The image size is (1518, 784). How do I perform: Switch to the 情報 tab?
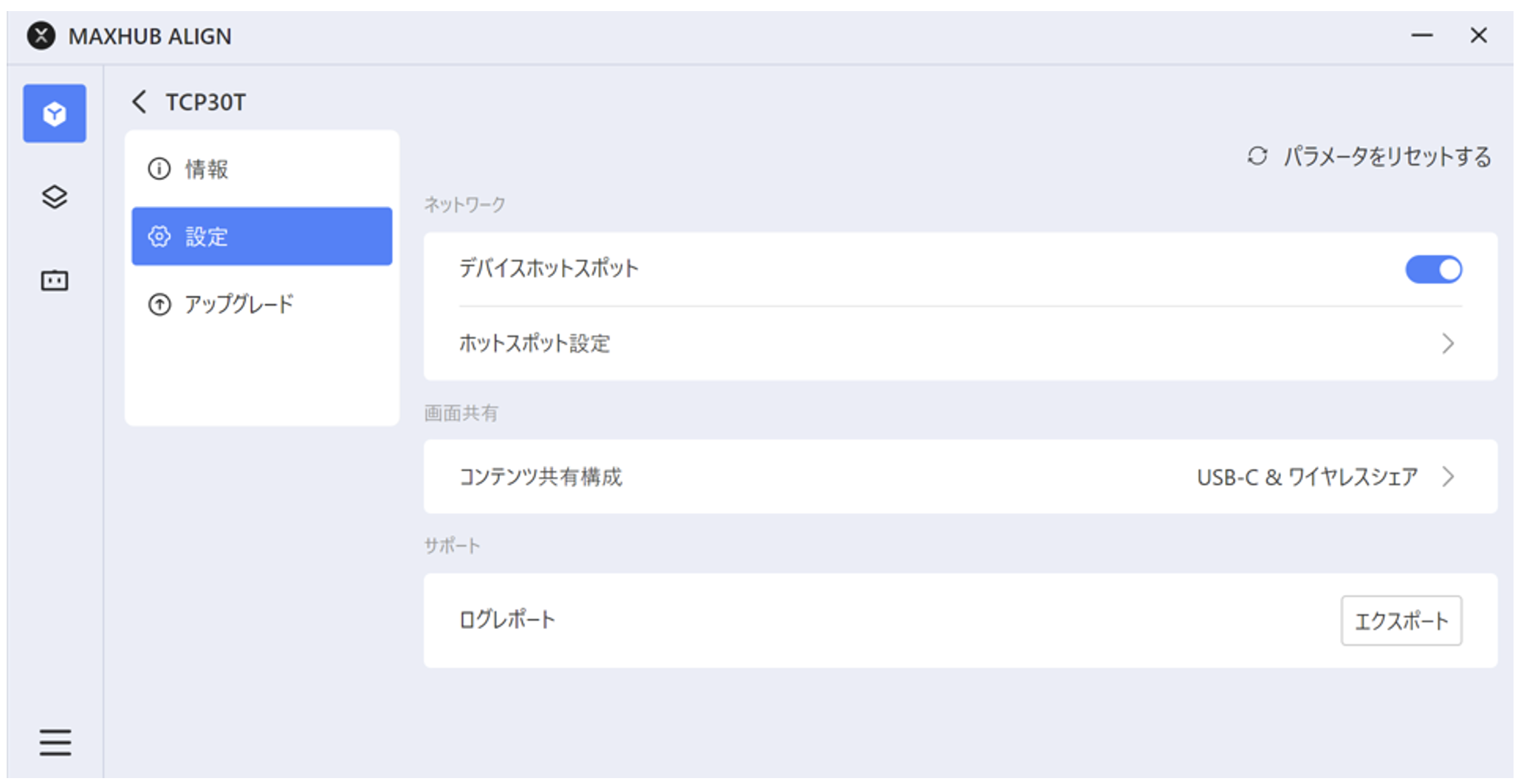[x=207, y=170]
